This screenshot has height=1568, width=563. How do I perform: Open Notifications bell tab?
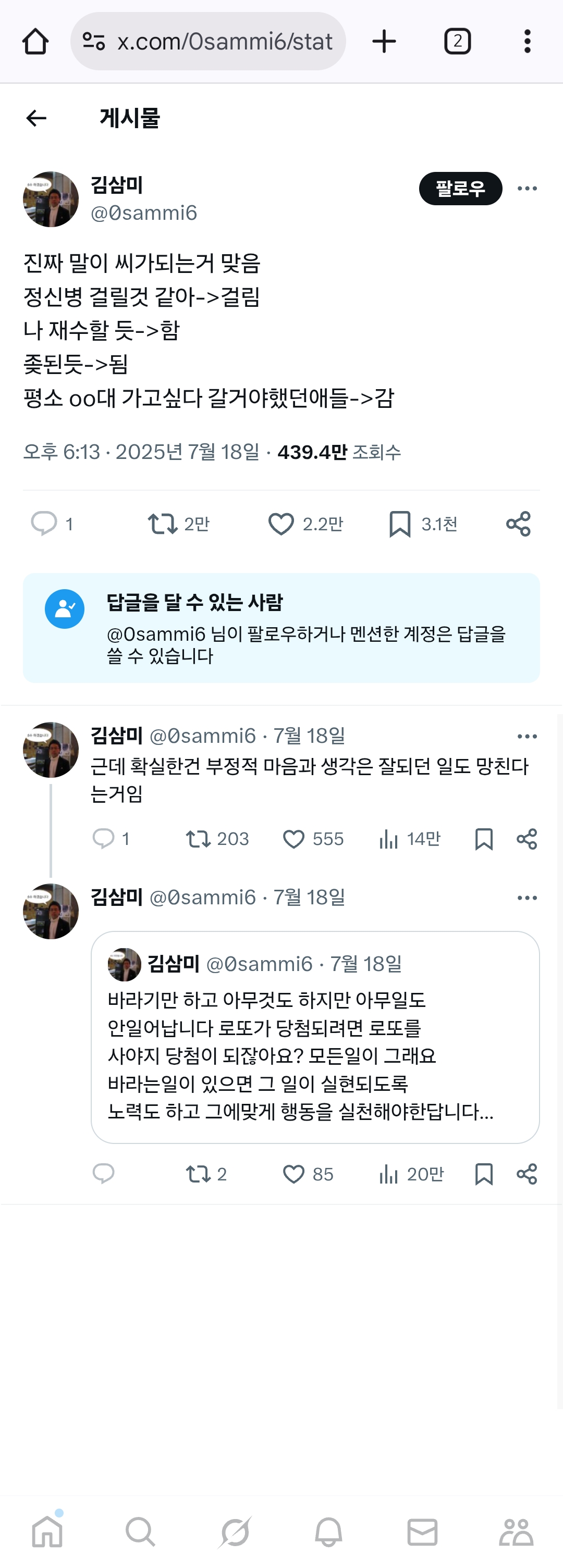[328, 1532]
